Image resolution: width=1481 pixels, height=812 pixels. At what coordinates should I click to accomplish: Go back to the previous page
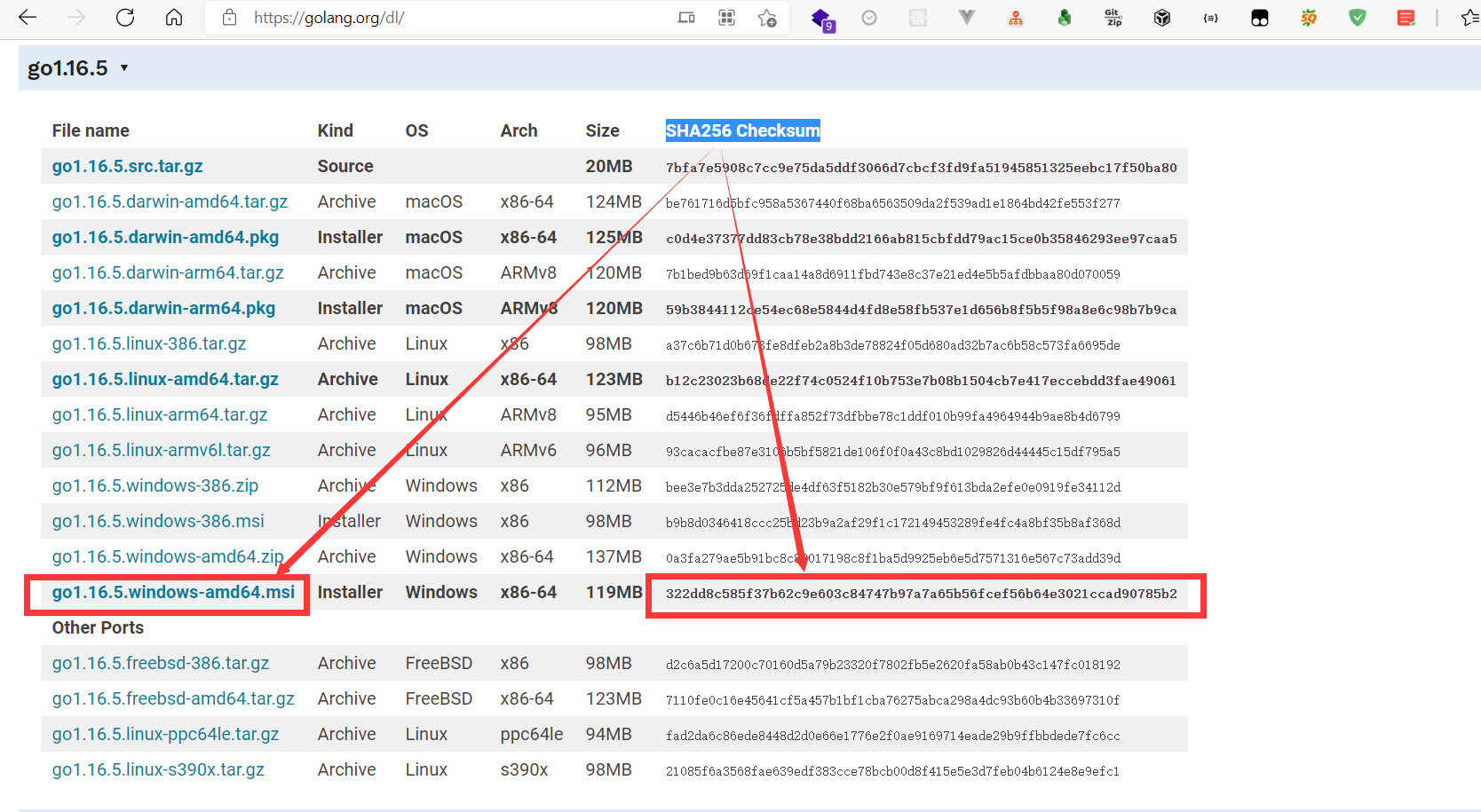28,18
